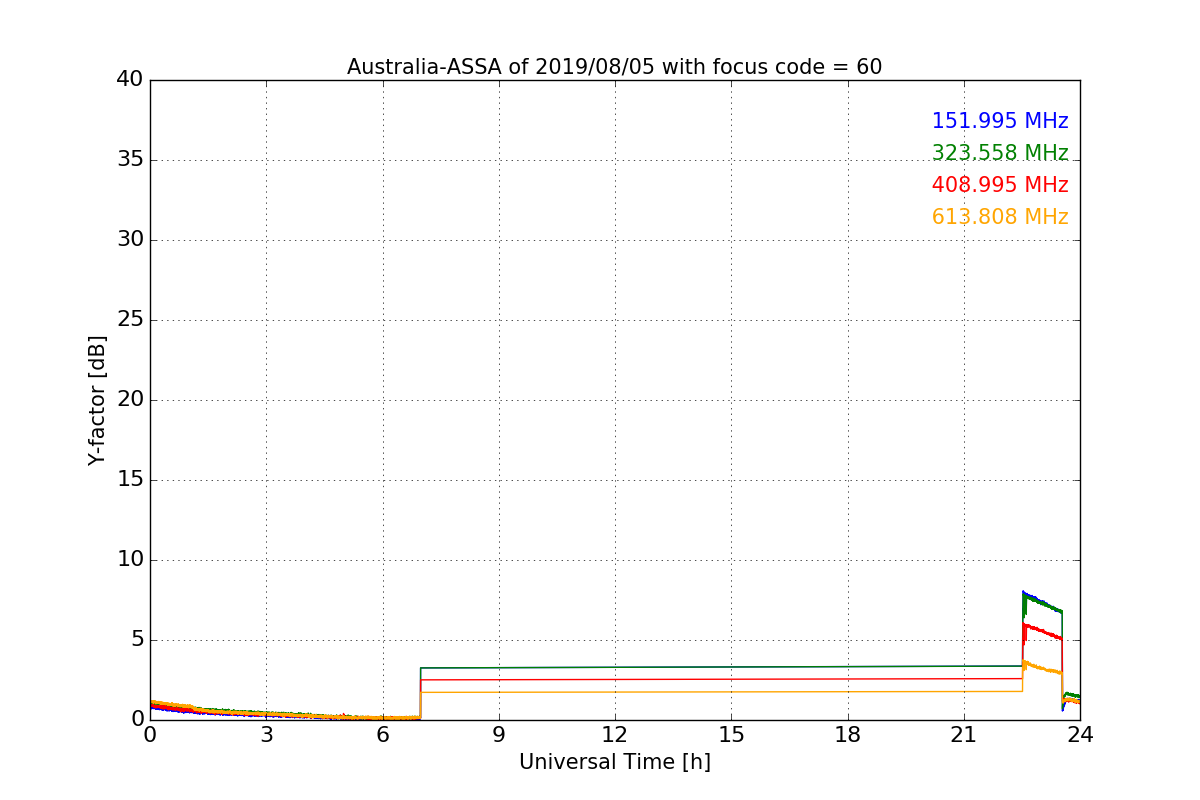Click the y-axis tick value 35
The image size is (1200, 800).
(x=130, y=160)
